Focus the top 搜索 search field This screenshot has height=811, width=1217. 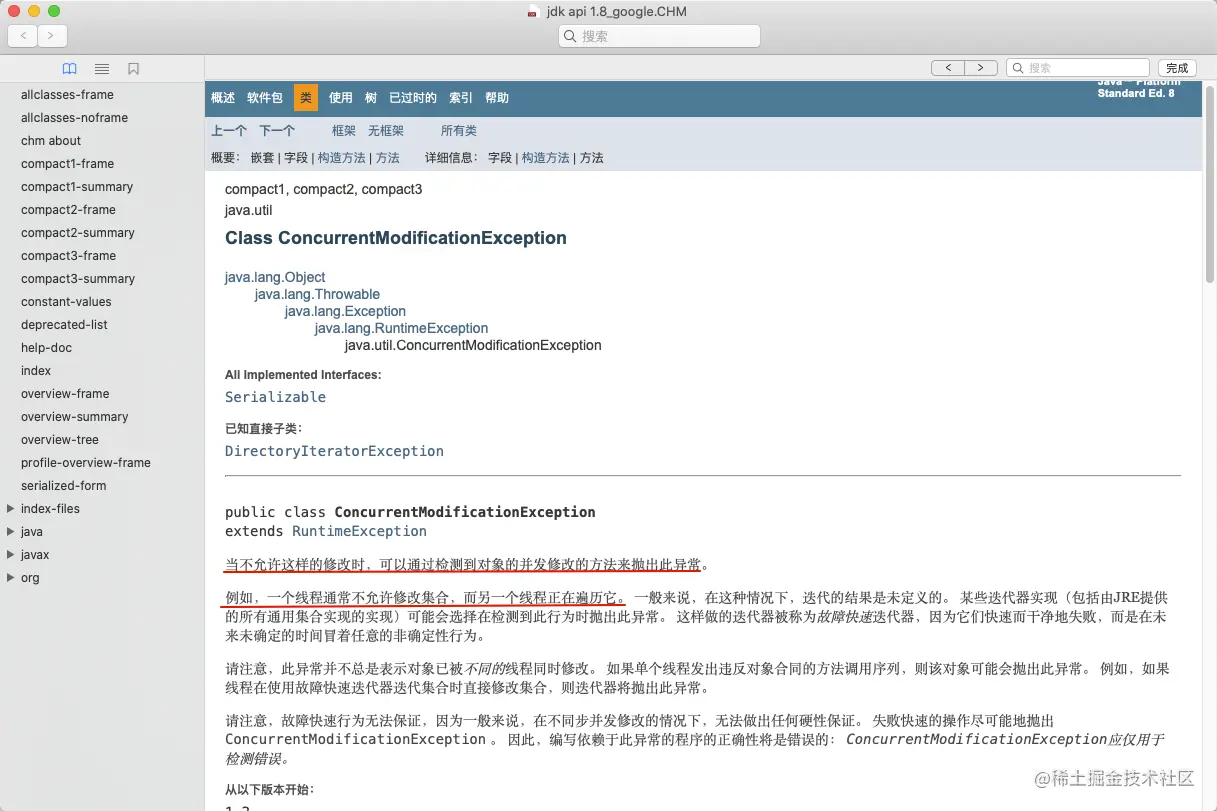(659, 36)
